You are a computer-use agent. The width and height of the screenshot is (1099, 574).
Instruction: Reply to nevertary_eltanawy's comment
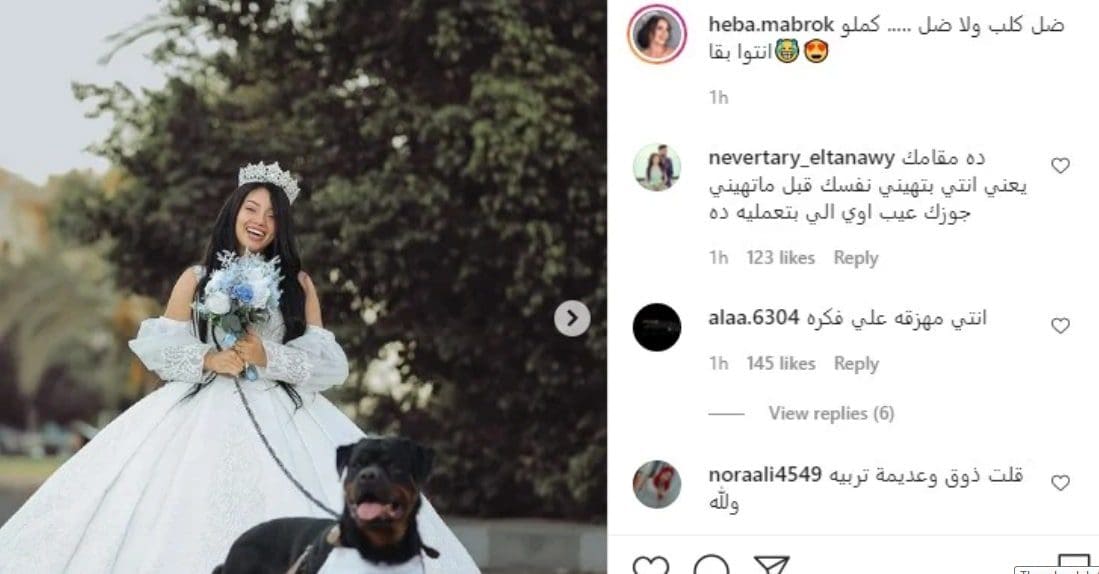(856, 259)
